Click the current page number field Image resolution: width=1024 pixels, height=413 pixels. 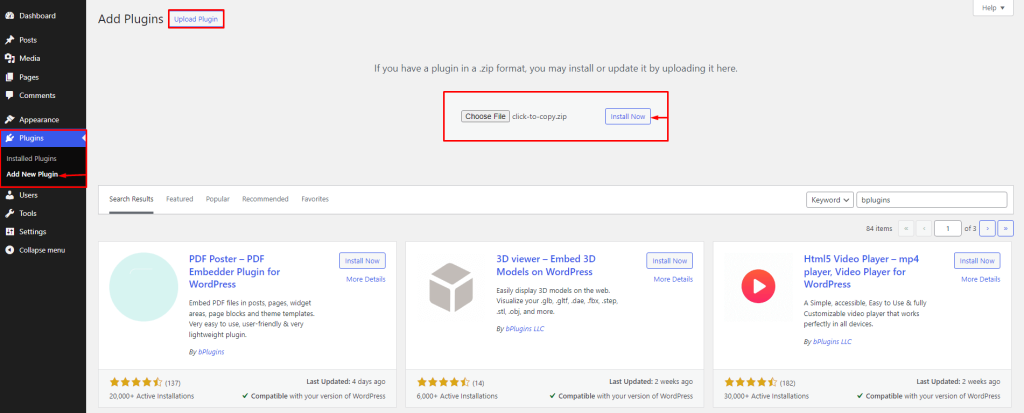tap(948, 228)
